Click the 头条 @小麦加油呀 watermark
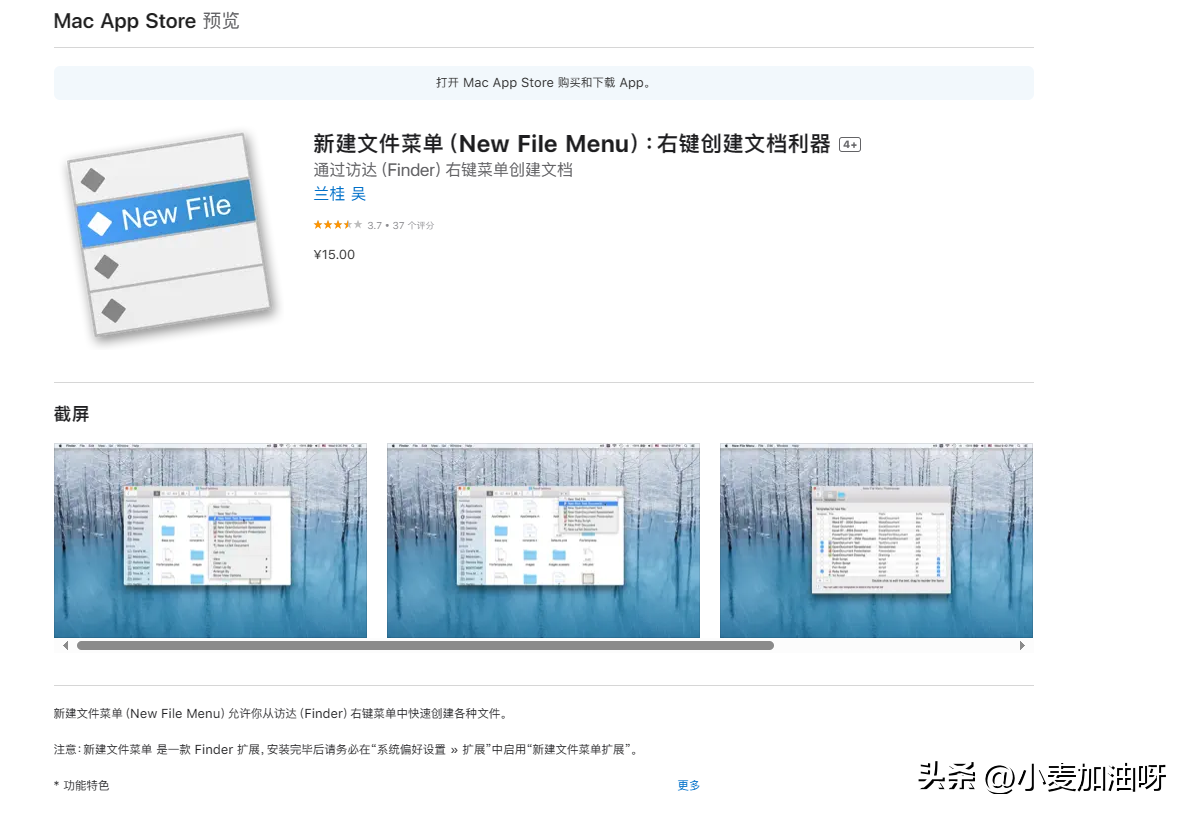The height and width of the screenshot is (815, 1190). coord(1042,777)
